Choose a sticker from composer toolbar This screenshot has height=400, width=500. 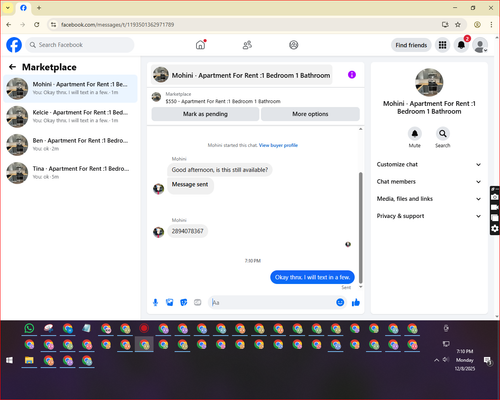coord(184,302)
